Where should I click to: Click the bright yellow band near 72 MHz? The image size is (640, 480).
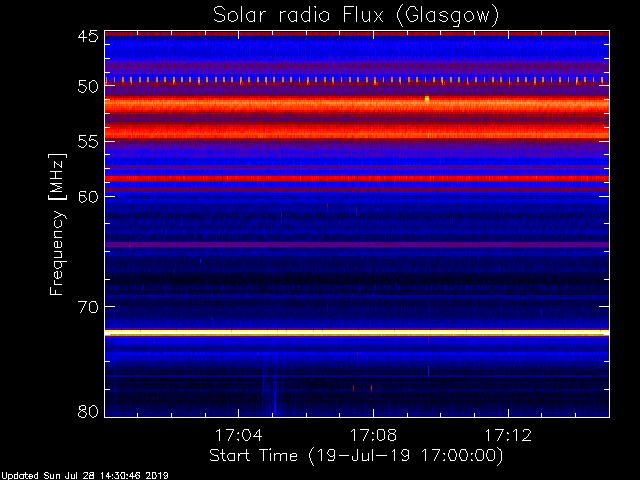pyautogui.click(x=357, y=333)
